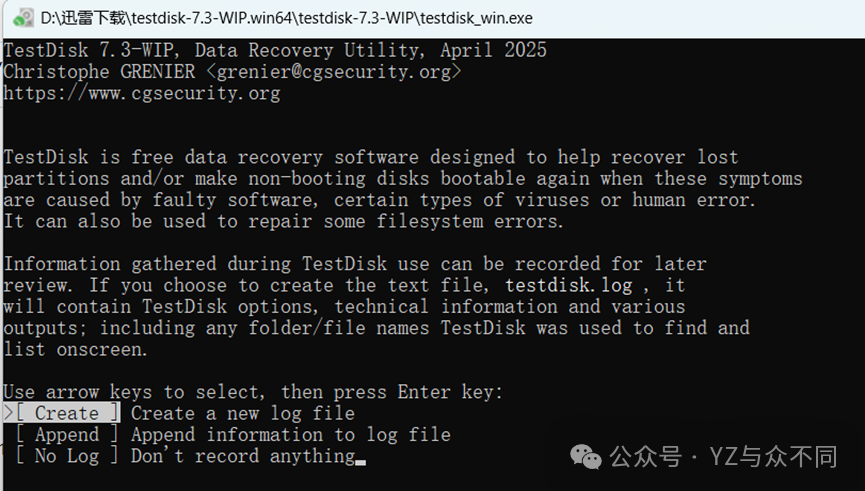
Task: Click the WeChat logo in the watermark
Action: [x=585, y=455]
